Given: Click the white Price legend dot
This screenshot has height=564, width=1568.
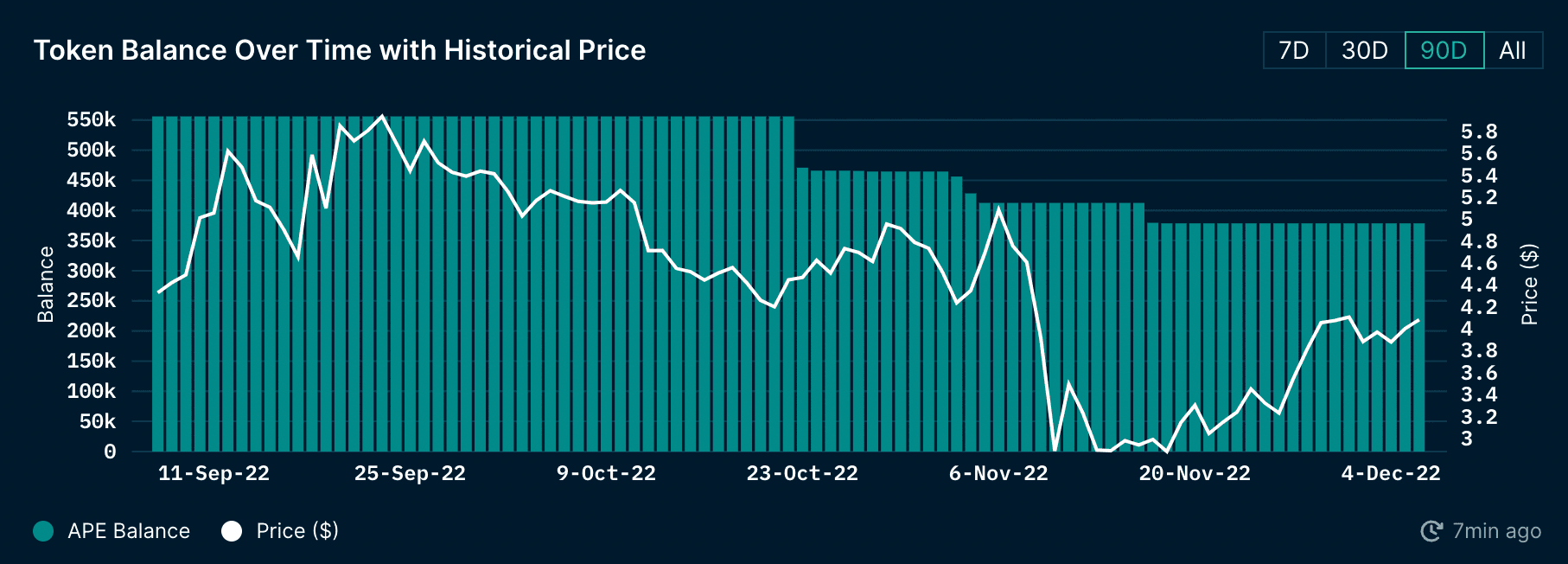Looking at the screenshot, I should click(232, 531).
